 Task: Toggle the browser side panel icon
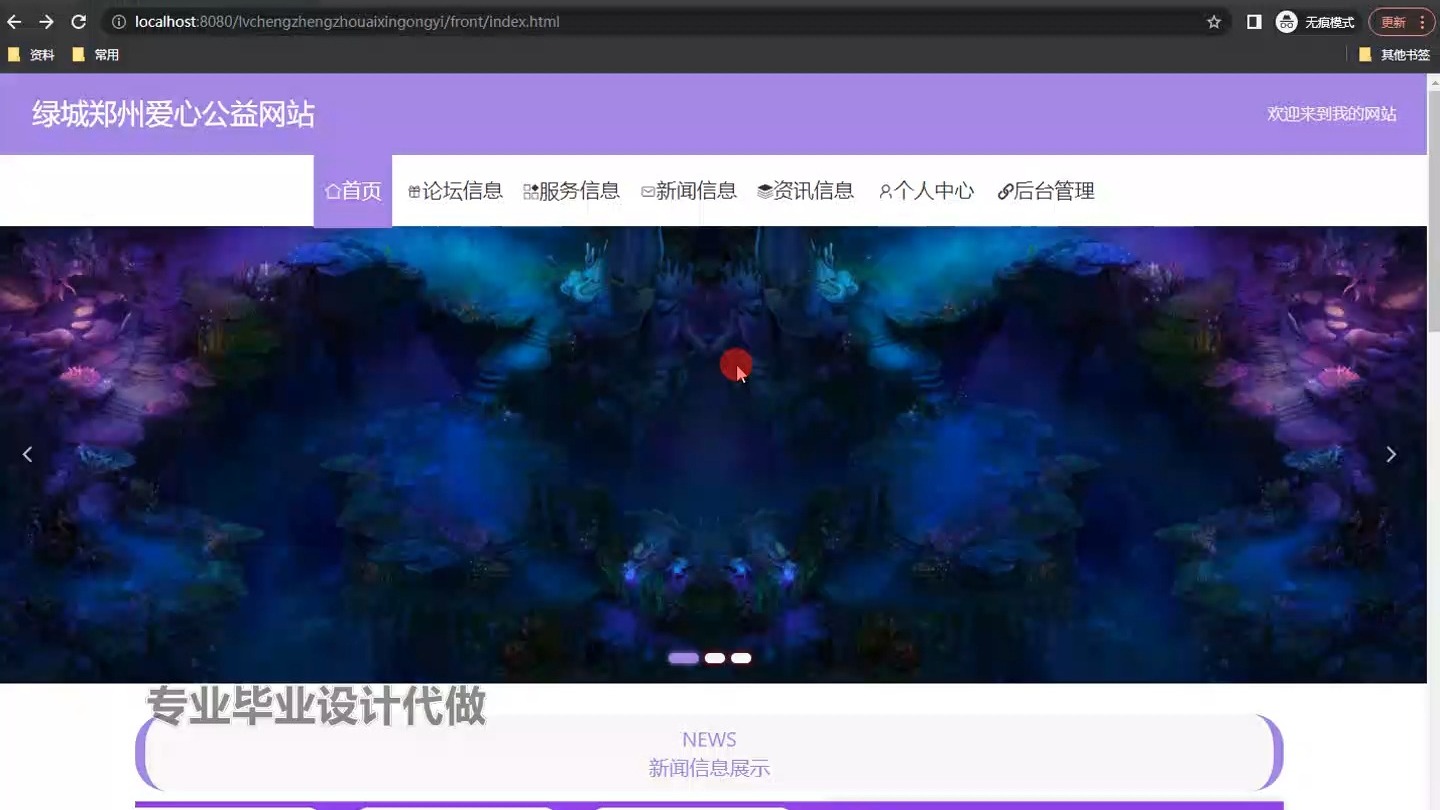(1254, 22)
